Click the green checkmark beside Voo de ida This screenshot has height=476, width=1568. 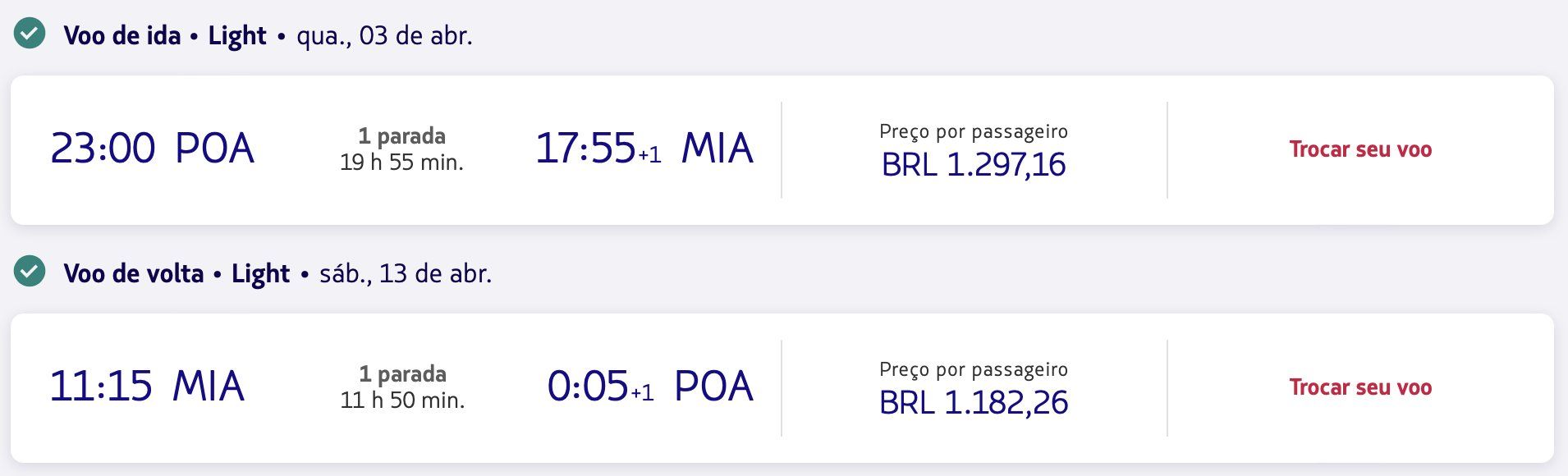[30, 34]
